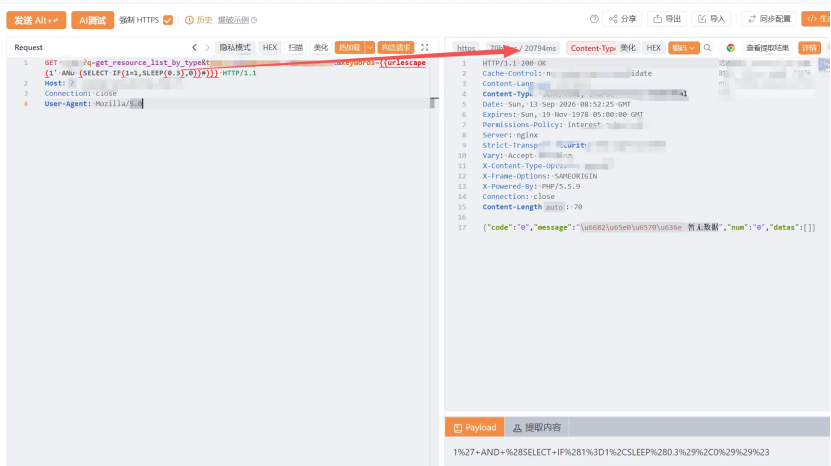This screenshot has height=466, width=831.
Task: Click the question mark help icon near 分享
Action: (594, 19)
